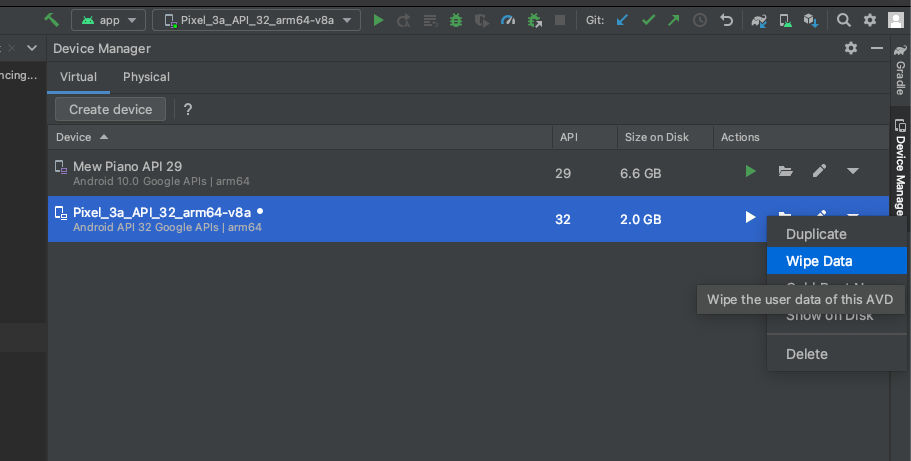
Task: Click the API column header
Action: 584,137
